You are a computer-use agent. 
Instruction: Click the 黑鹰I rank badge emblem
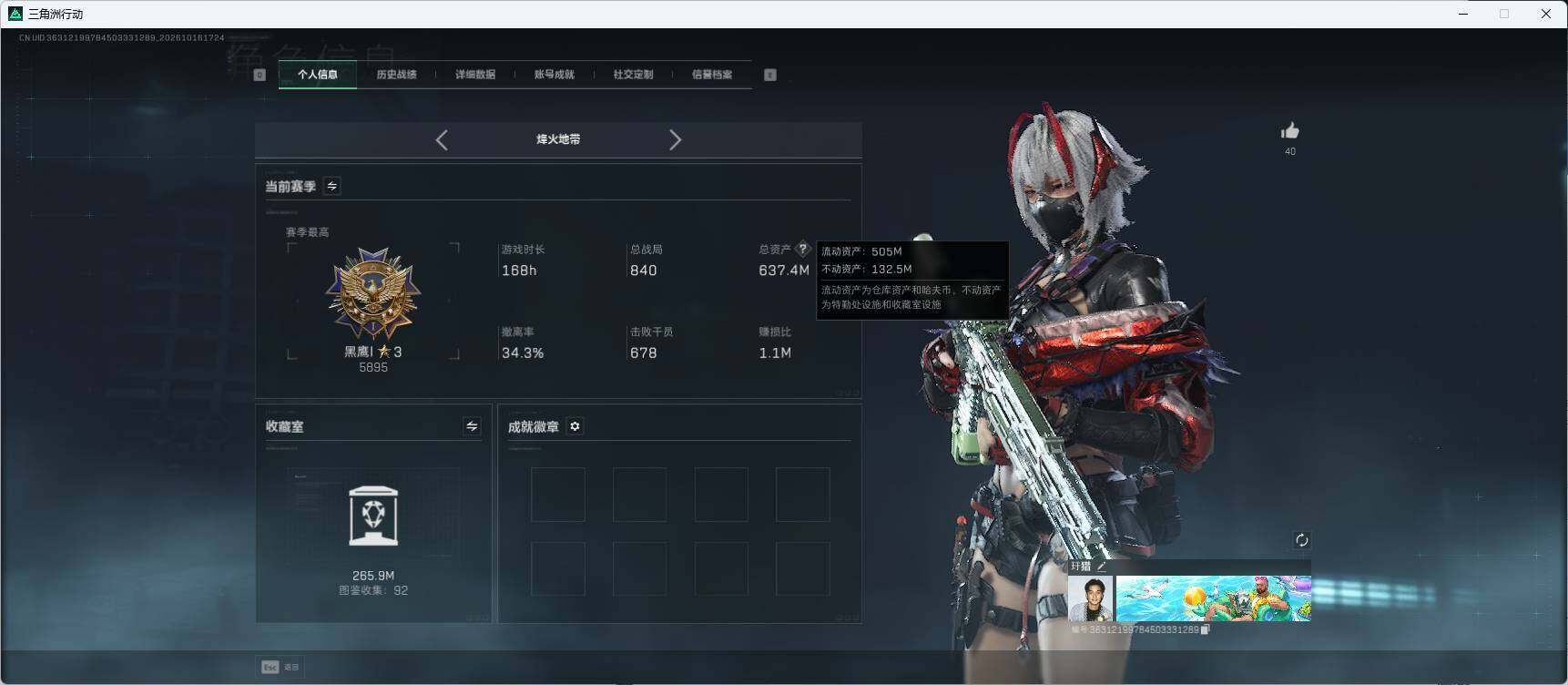click(373, 293)
